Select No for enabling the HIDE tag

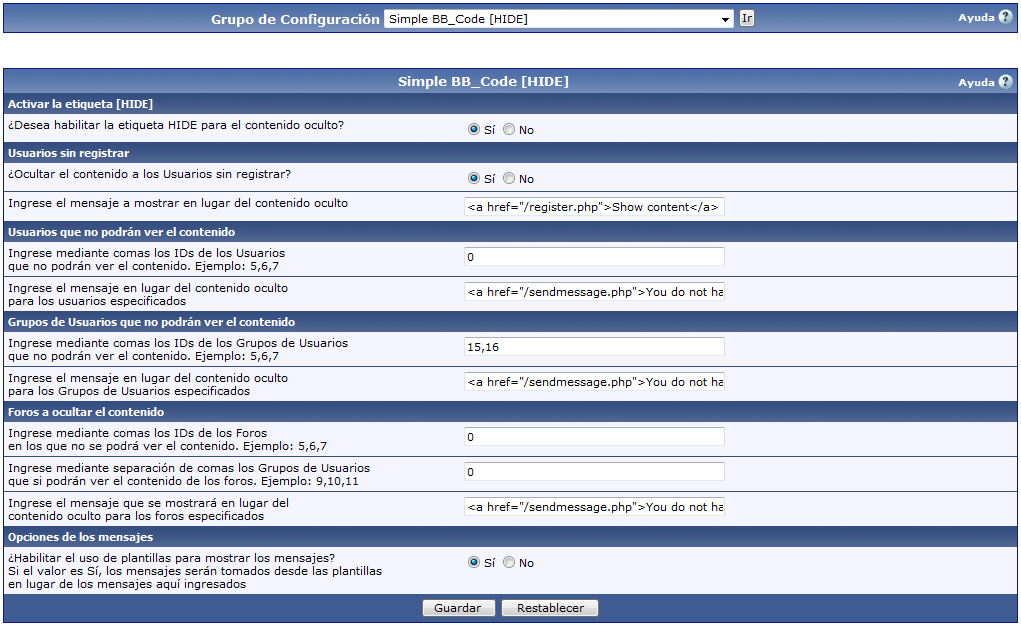point(509,129)
